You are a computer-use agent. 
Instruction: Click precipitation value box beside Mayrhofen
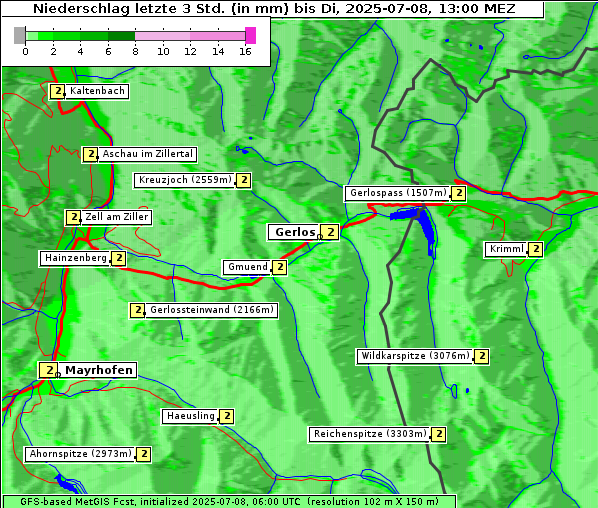[49, 370]
